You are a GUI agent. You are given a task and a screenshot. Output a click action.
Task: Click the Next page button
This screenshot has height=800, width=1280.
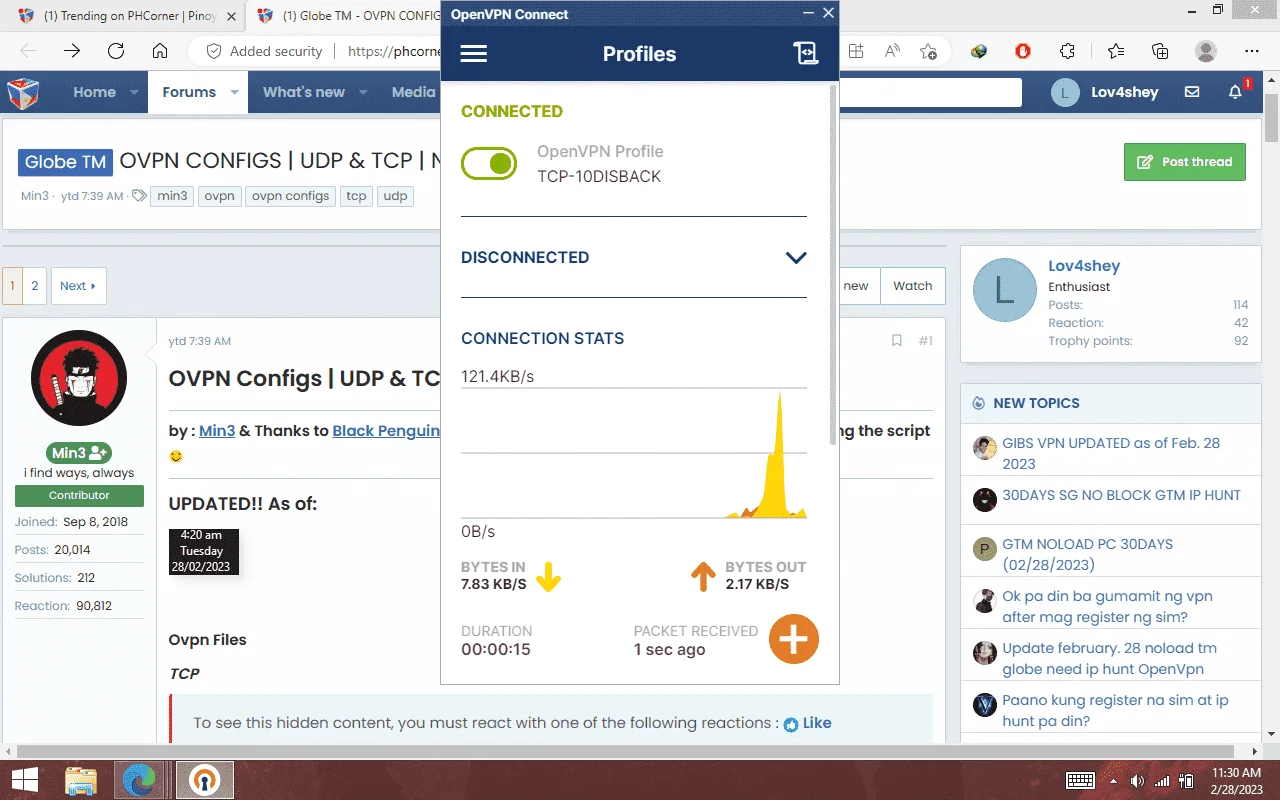click(x=78, y=286)
